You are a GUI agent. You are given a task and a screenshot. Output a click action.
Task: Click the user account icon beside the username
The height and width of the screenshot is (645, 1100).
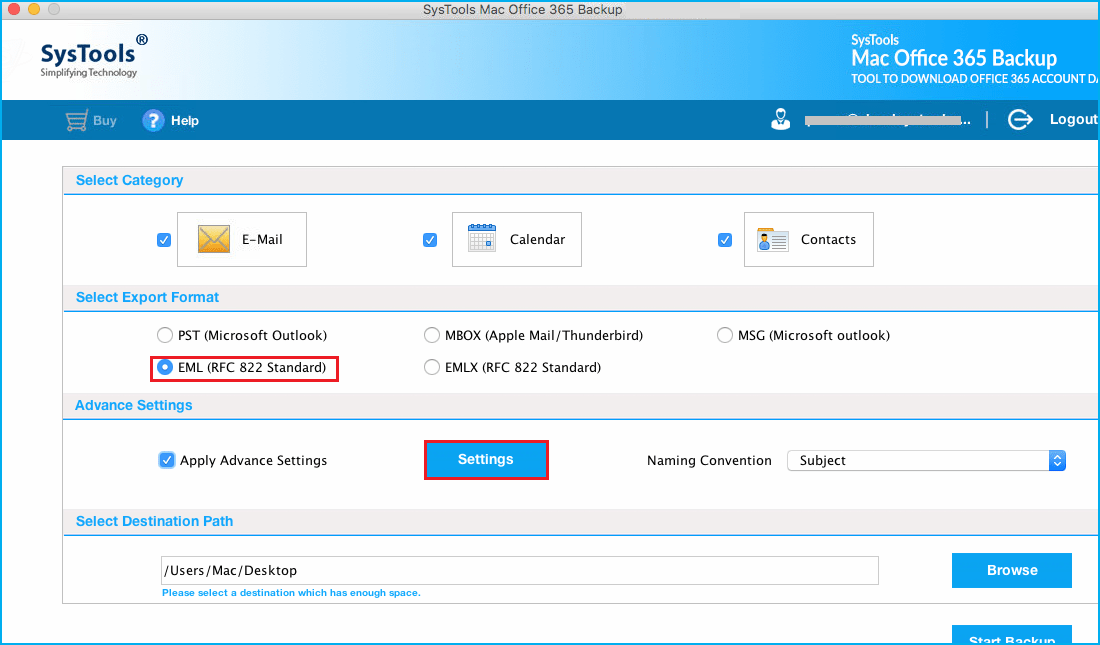(x=781, y=119)
